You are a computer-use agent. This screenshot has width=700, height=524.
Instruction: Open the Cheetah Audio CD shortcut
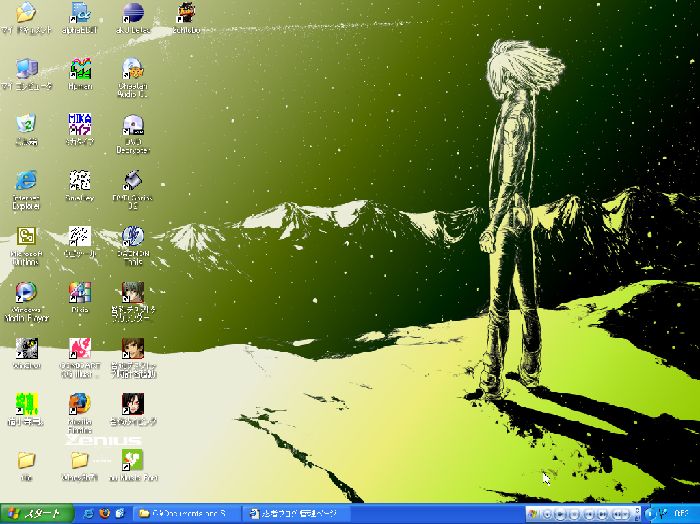133,69
